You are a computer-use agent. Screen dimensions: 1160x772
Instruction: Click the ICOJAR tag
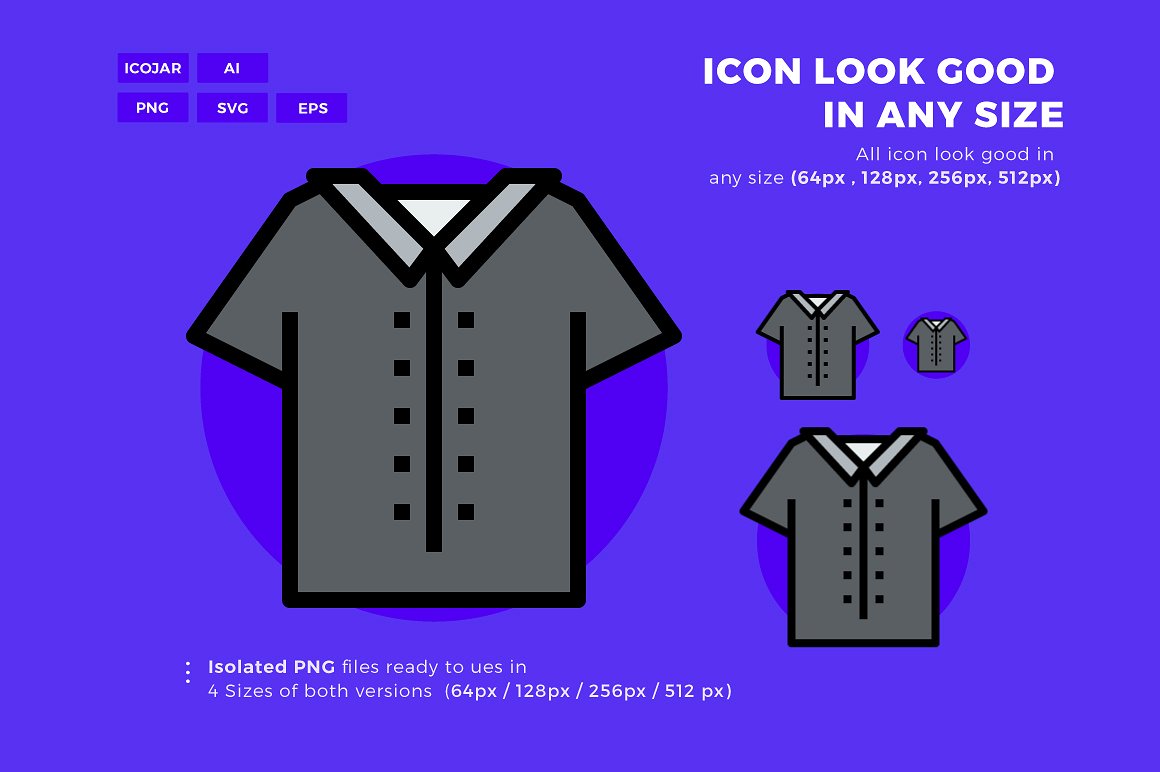[153, 68]
